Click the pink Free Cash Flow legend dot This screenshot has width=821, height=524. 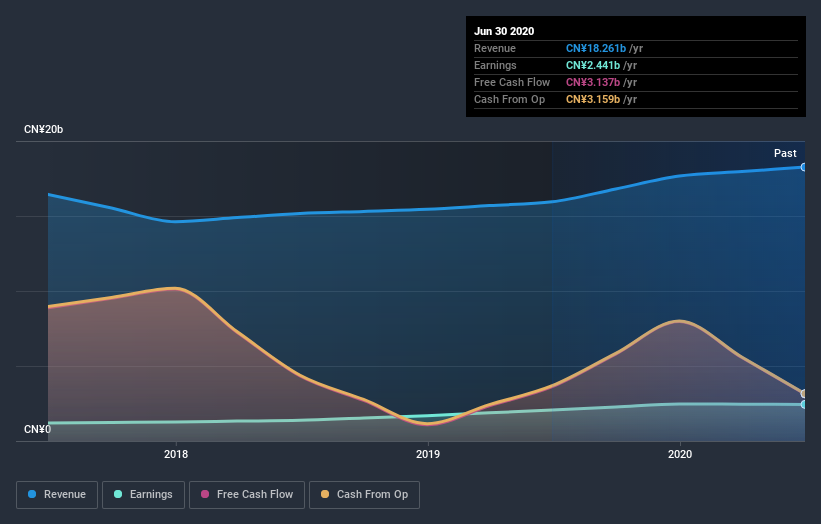tap(205, 494)
